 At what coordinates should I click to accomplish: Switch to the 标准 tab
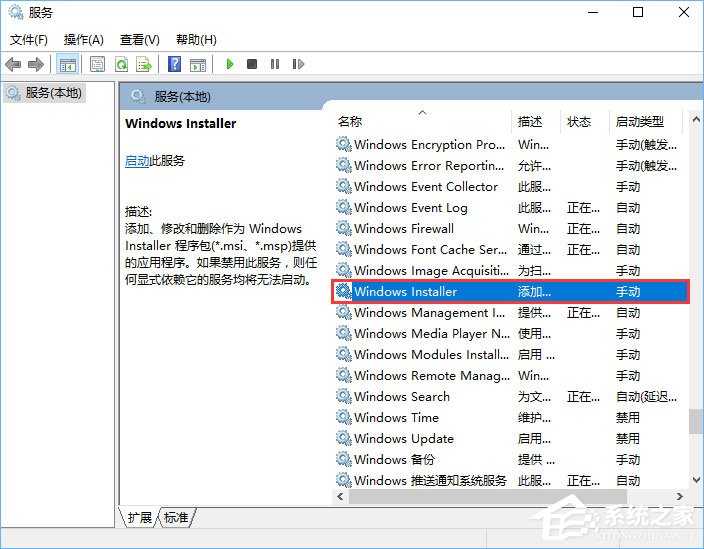coord(176,518)
